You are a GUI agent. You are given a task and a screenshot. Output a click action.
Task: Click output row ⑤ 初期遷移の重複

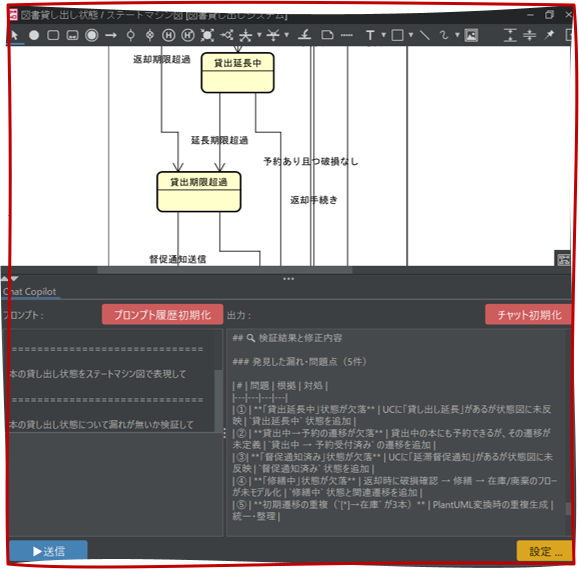point(393,510)
